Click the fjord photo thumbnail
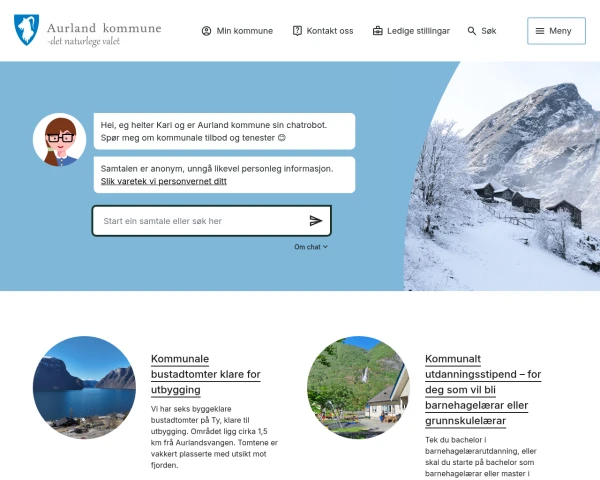 tap(84, 387)
